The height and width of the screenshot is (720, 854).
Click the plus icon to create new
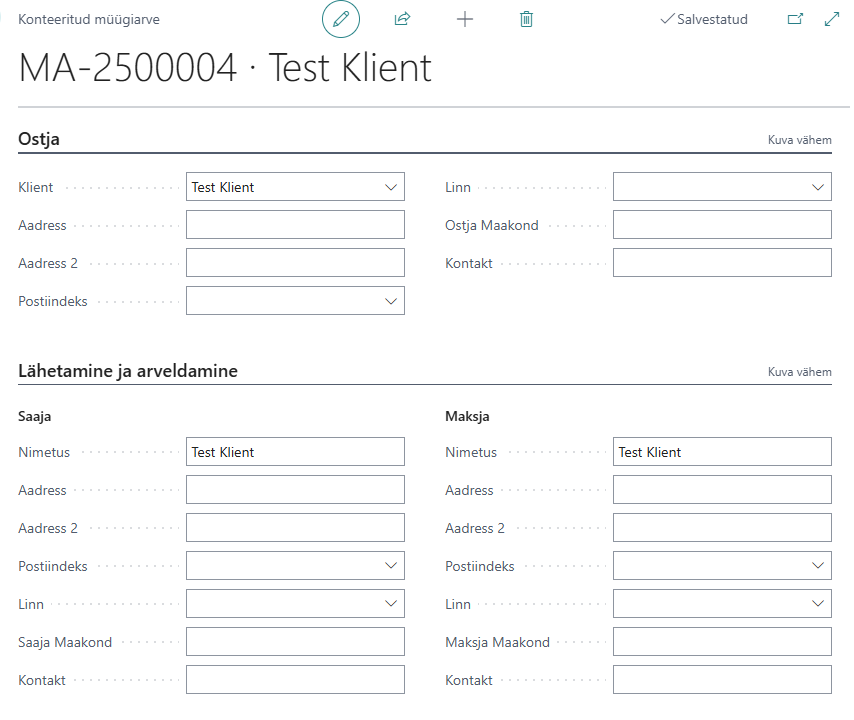[465, 20]
